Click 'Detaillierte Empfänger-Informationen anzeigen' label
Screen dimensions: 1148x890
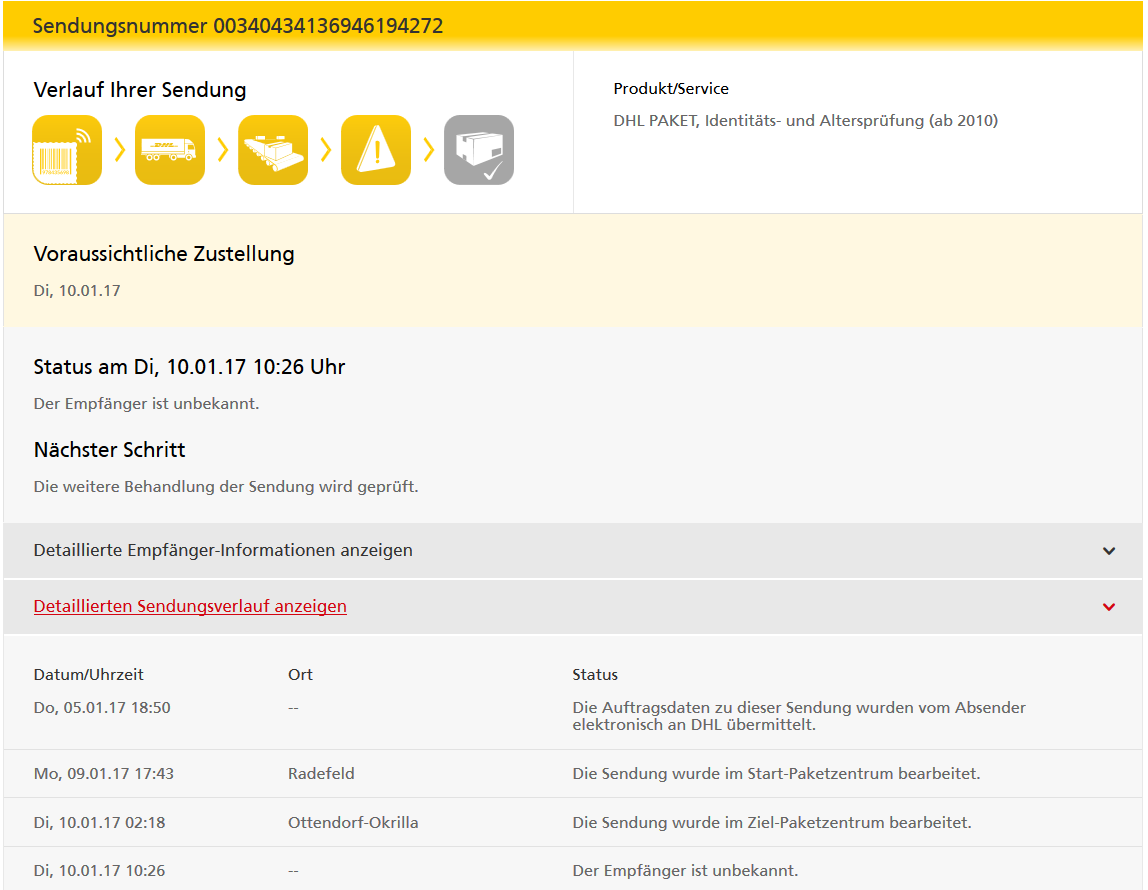(x=223, y=550)
